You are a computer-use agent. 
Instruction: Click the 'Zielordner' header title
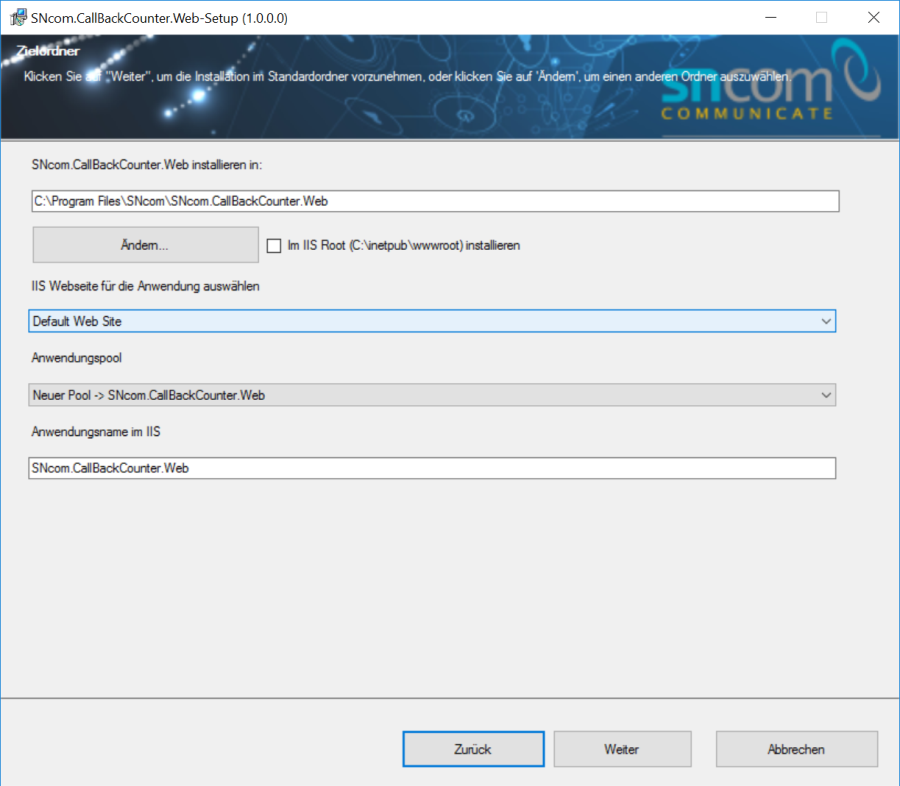(48, 51)
